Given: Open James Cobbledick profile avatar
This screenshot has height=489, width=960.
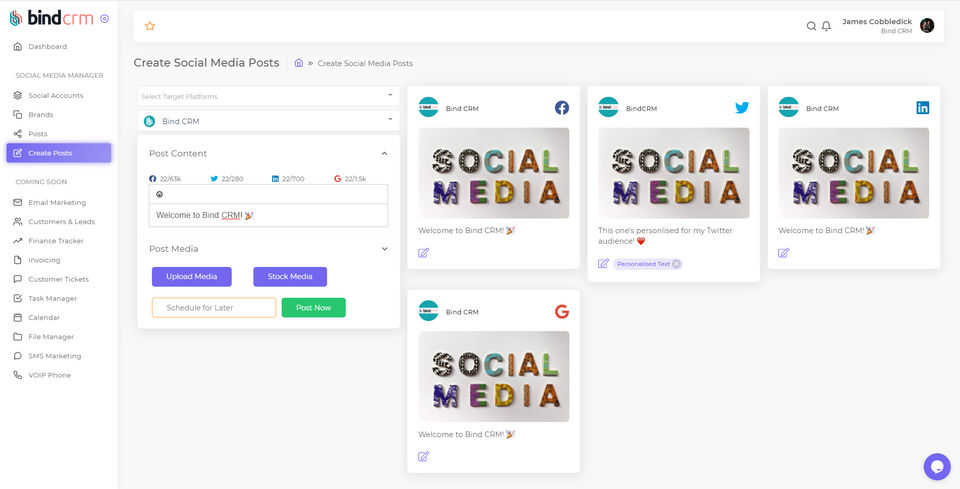Looking at the screenshot, I should click(927, 25).
